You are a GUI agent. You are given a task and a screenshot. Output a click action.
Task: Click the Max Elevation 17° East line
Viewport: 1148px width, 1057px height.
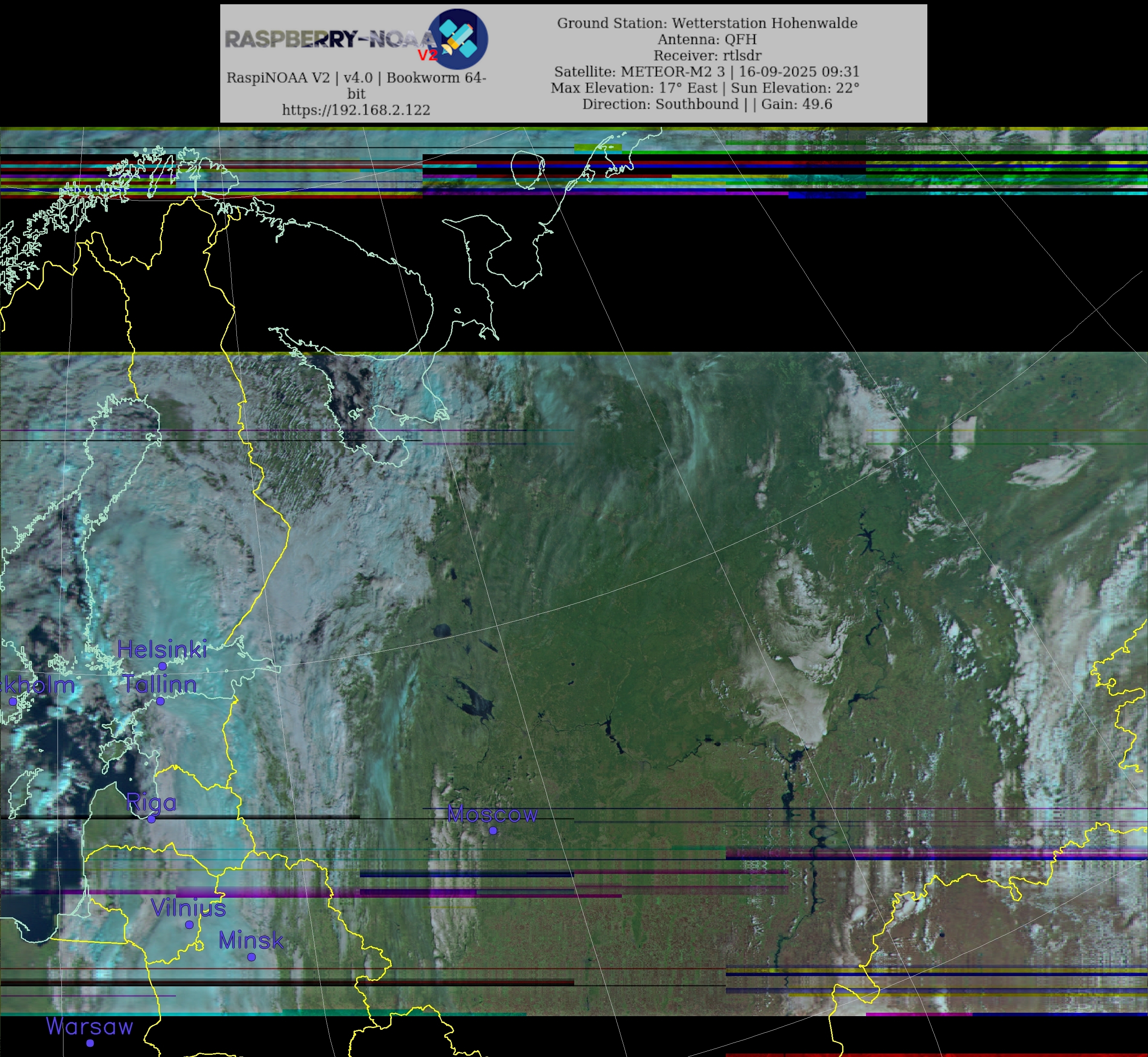705,87
